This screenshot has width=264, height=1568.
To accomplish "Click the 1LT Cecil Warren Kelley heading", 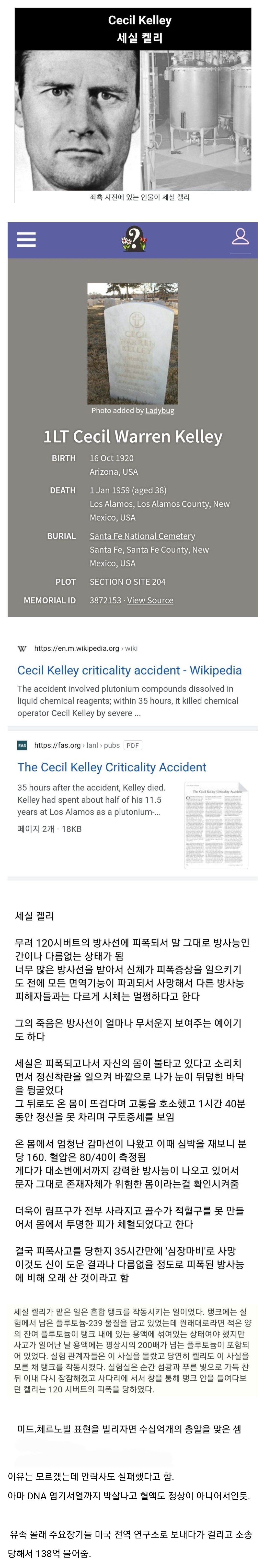I will [x=133, y=437].
